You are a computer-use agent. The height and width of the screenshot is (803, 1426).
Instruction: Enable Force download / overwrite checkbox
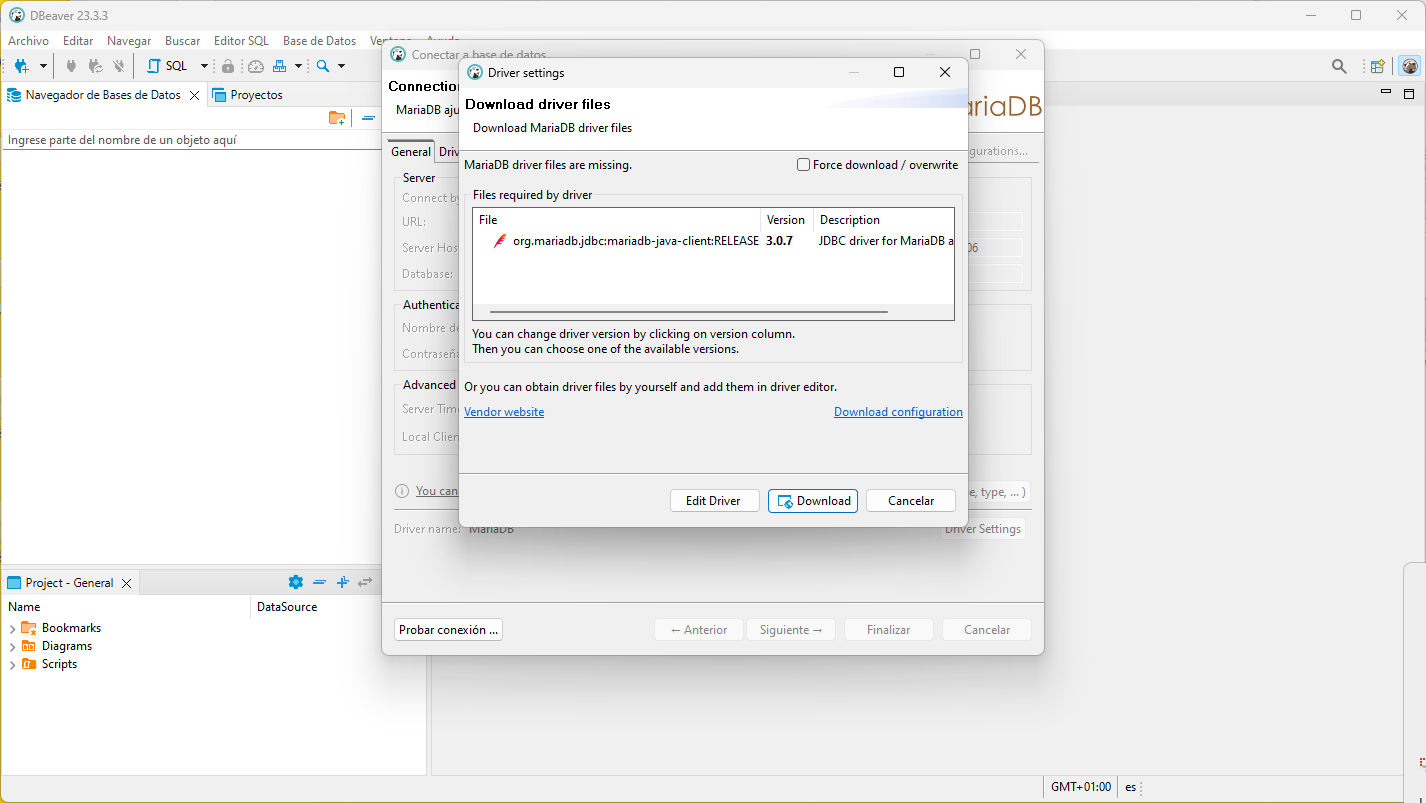coord(803,165)
